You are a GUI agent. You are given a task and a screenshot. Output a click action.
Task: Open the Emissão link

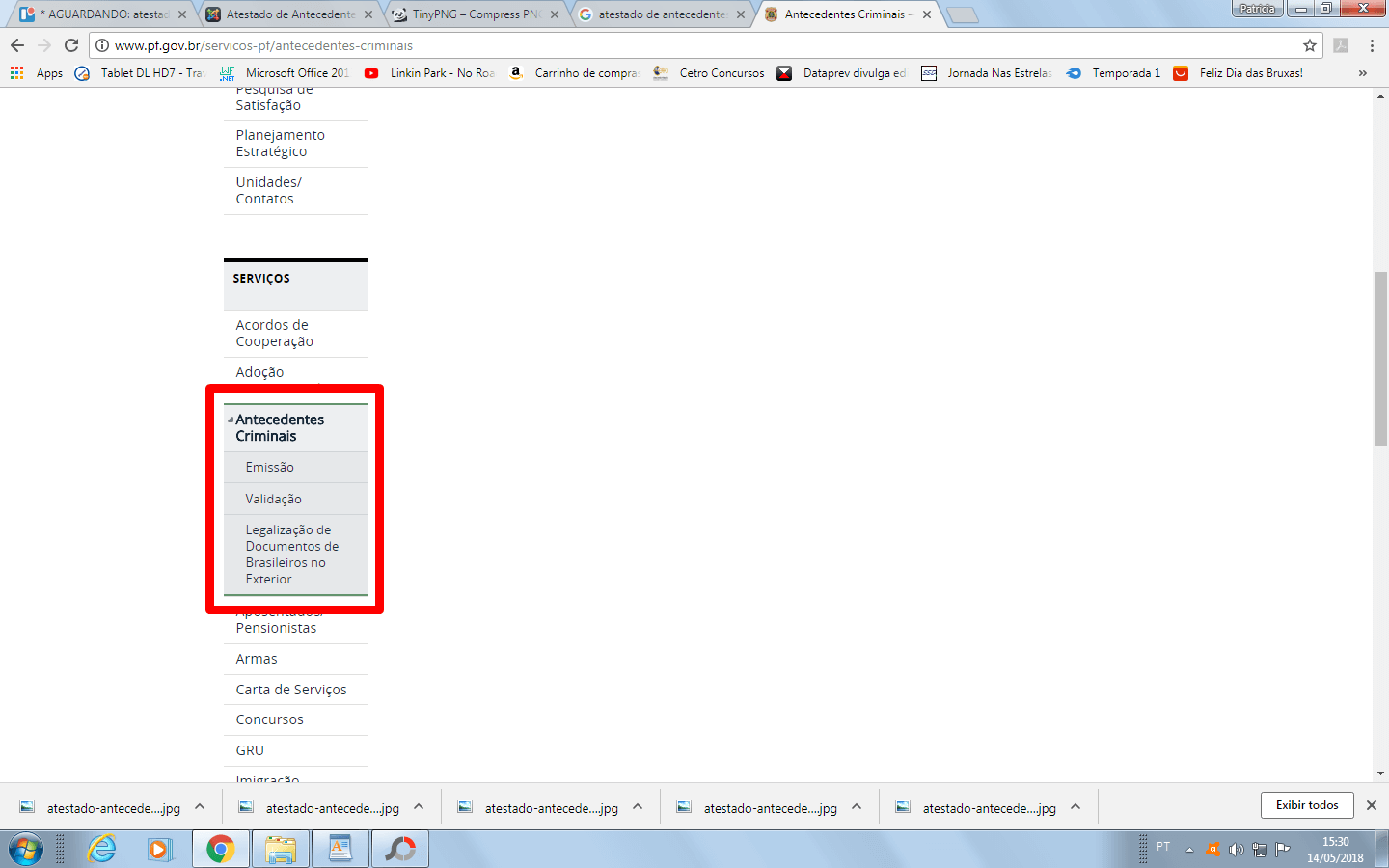pos(269,467)
